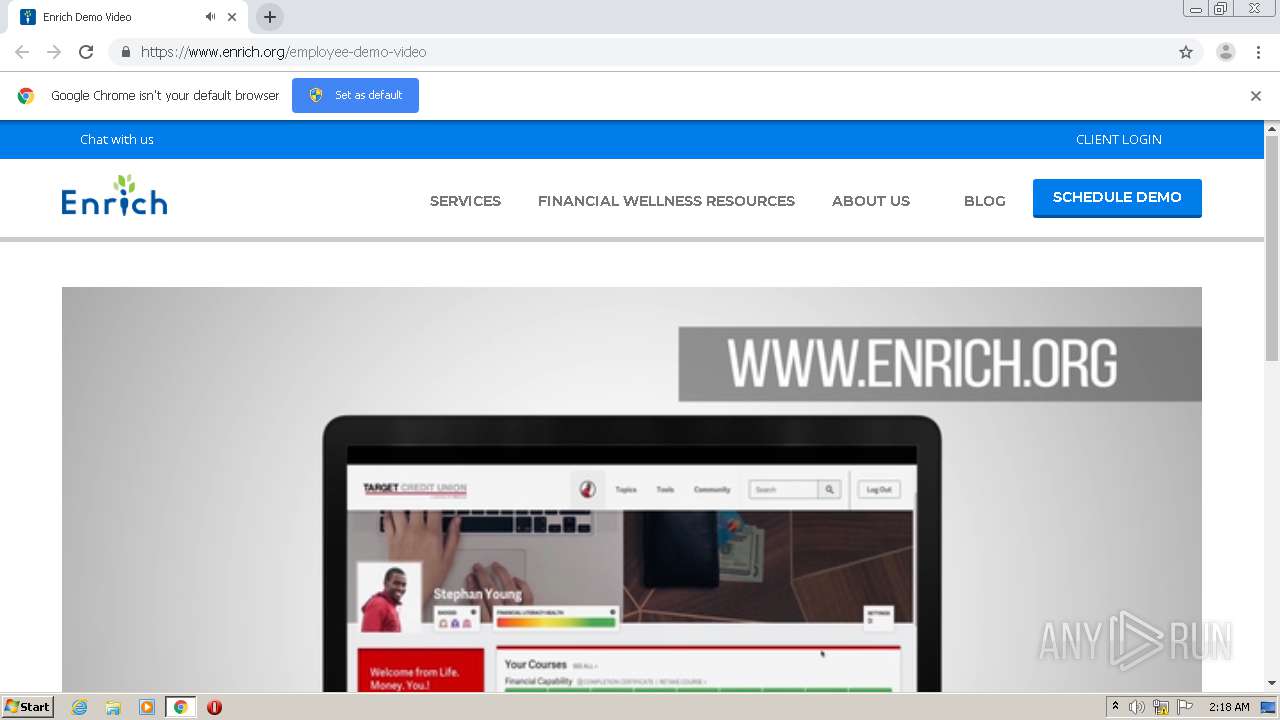1280x720 pixels.
Task: Open the Chrome profile avatar menu
Action: 1226,52
